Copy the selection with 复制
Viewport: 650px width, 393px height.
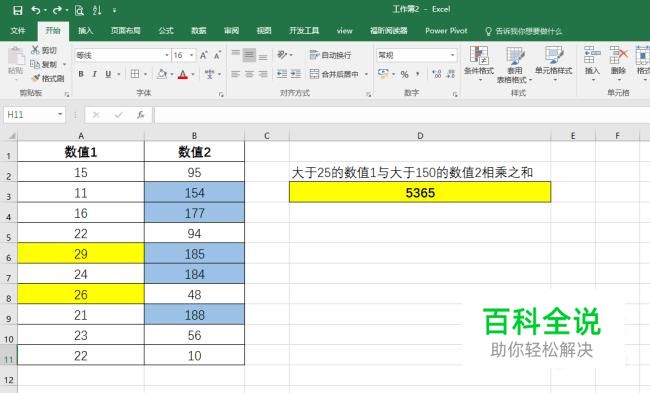[x=44, y=64]
